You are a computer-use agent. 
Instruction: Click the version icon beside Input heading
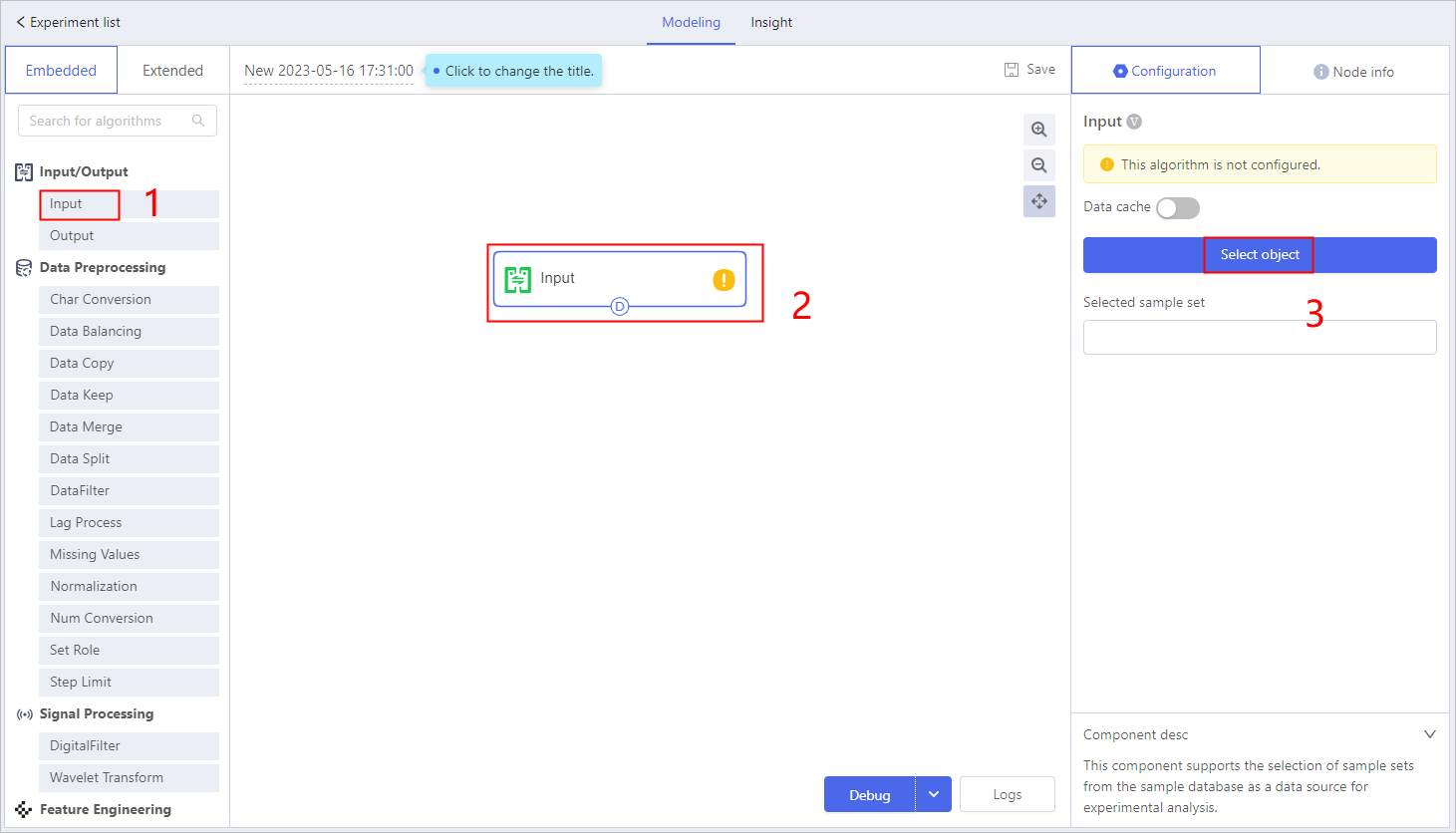1134,122
